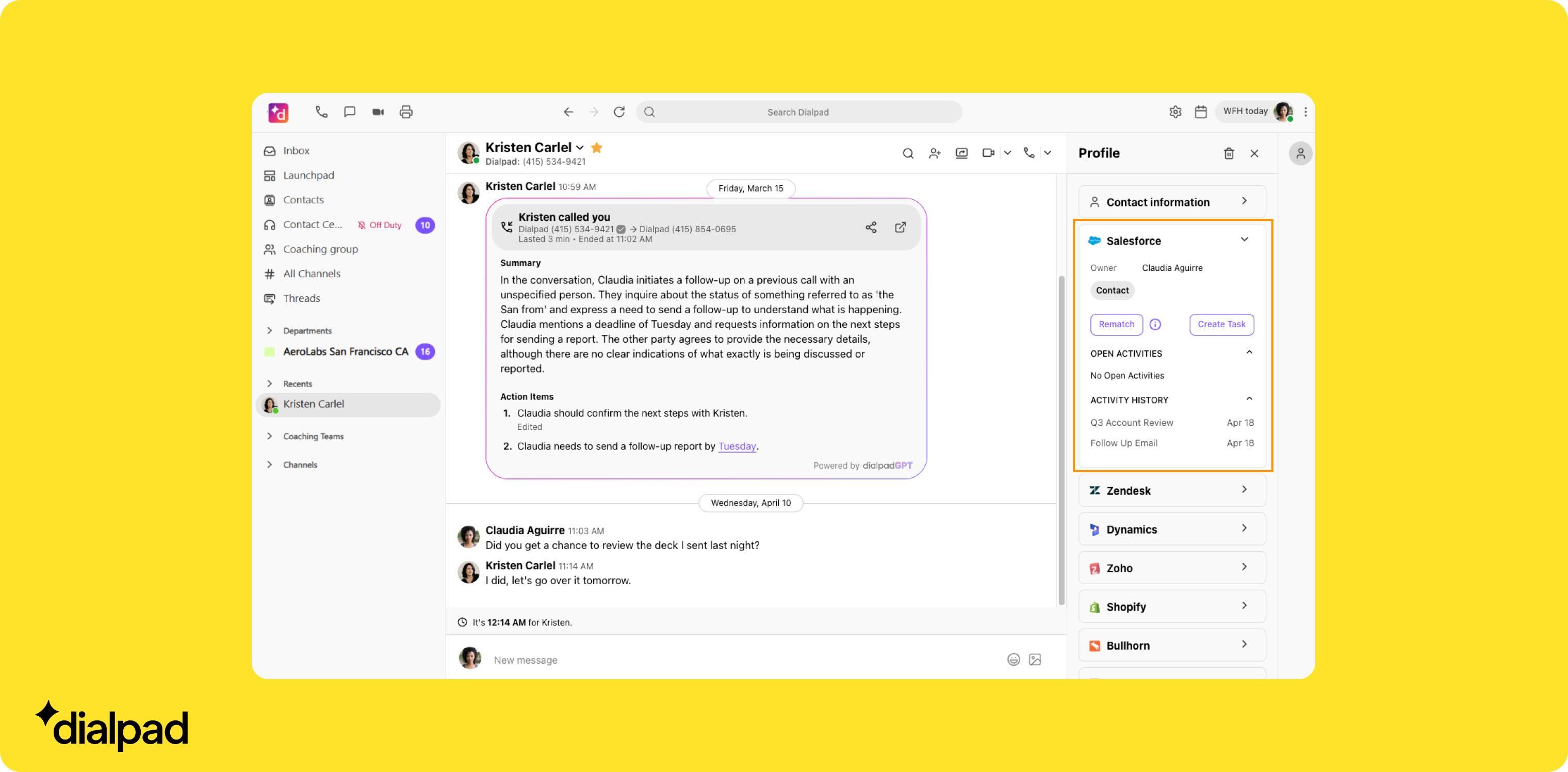Expand the Departments section in sidebar

tap(270, 331)
